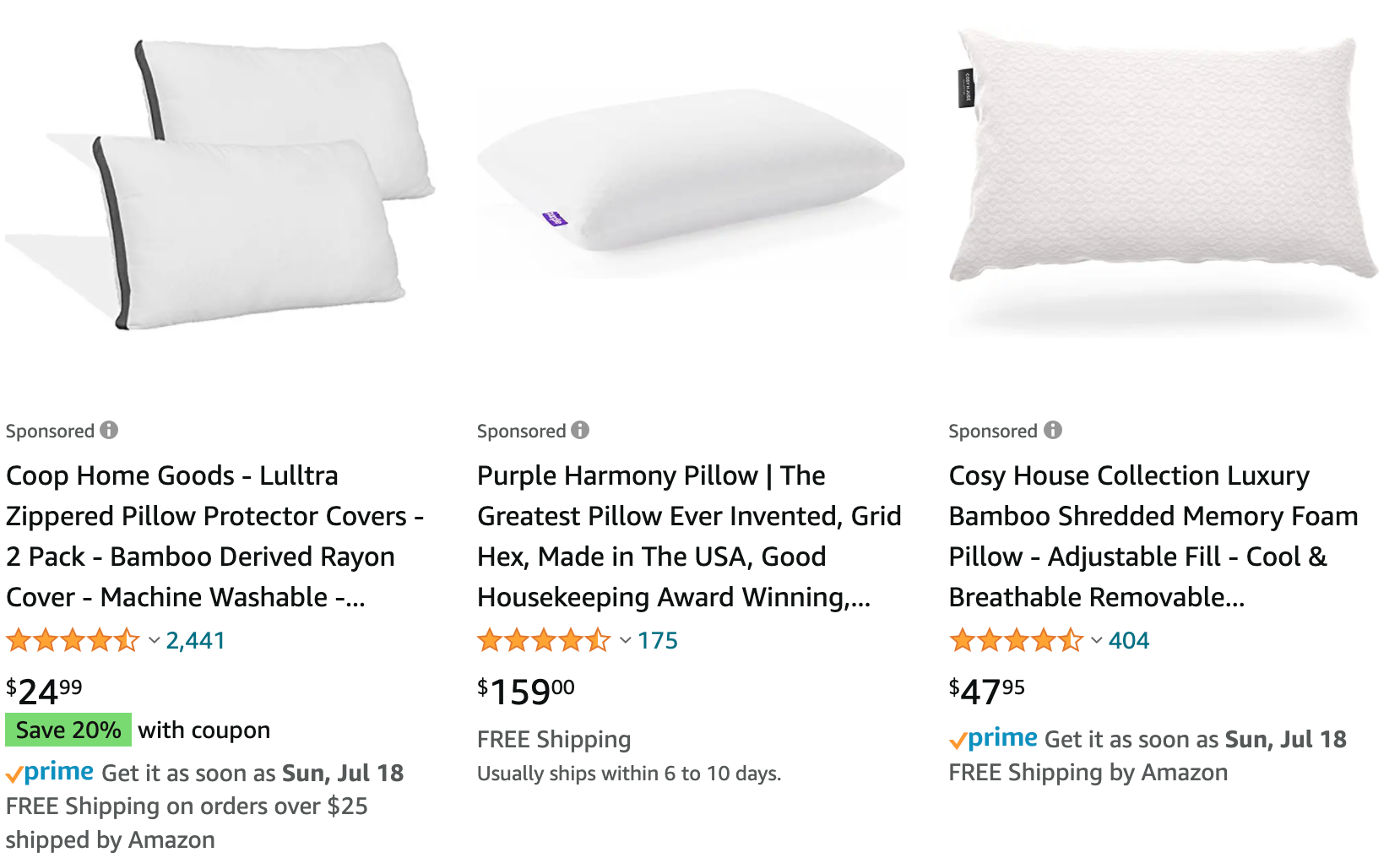Open the Purple Harmony Pillow product title
Screen dimensions: 1400x858
point(689,536)
